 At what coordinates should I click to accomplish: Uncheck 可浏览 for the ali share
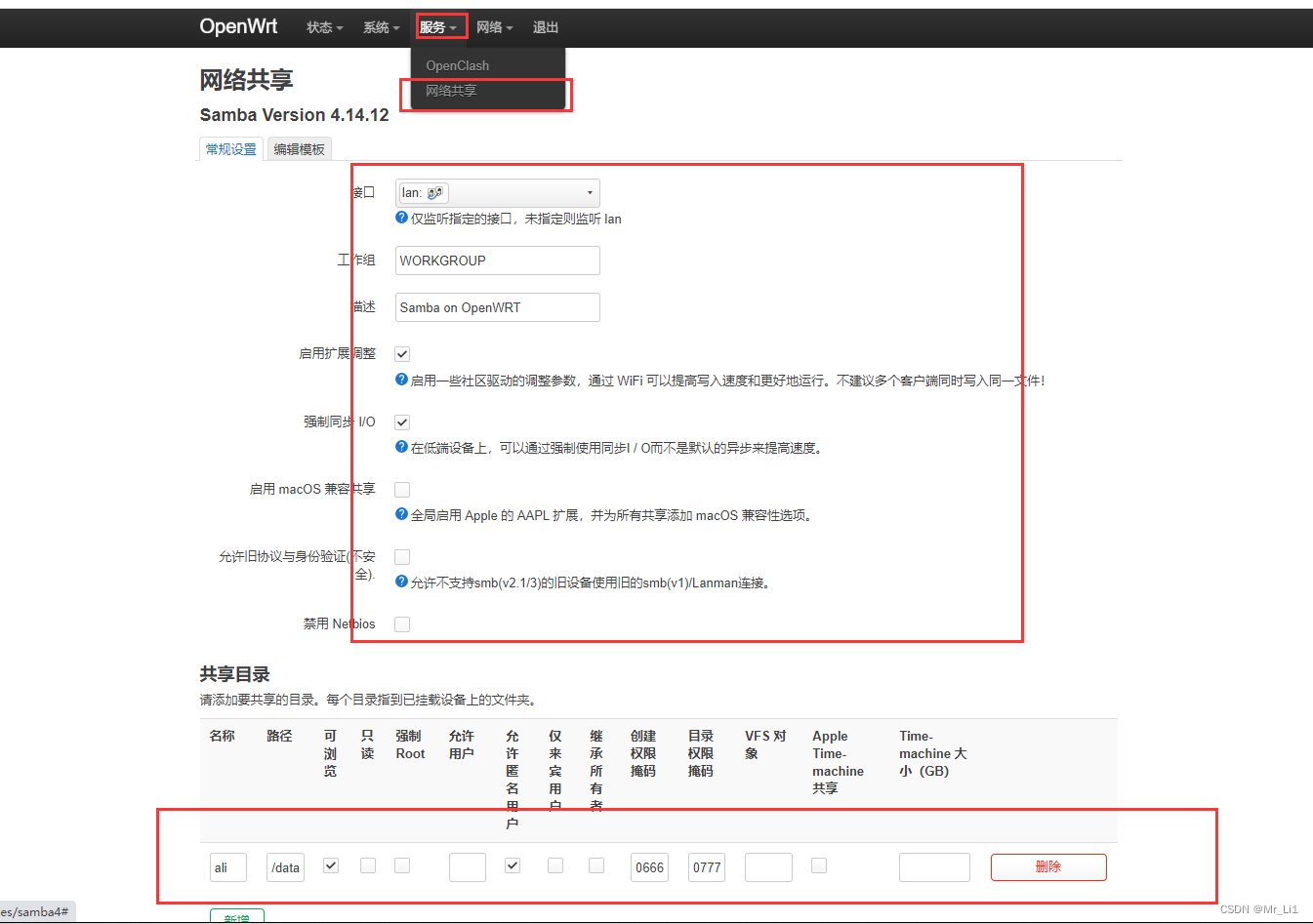[x=330, y=864]
